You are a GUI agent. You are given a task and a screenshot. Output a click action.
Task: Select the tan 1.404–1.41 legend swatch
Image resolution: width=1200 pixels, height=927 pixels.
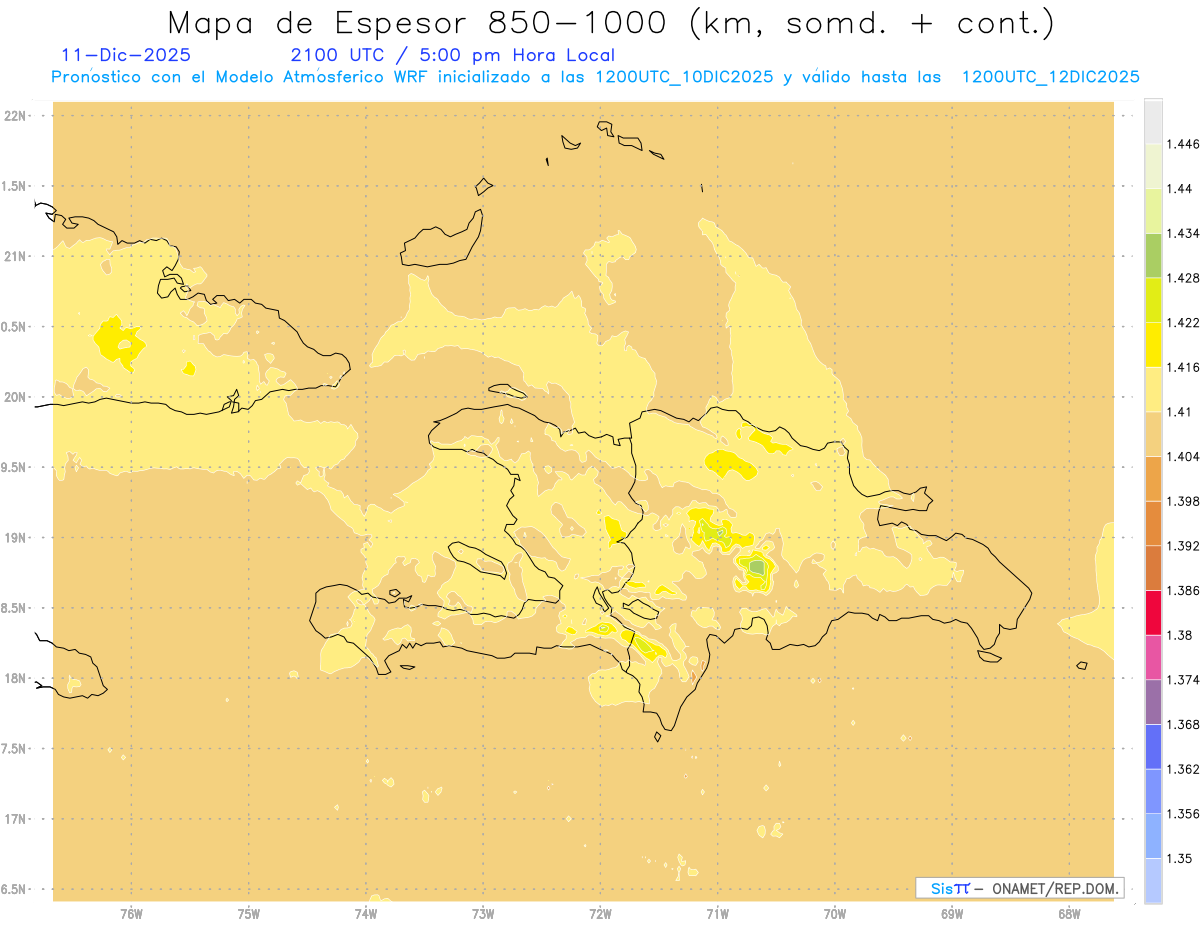pyautogui.click(x=1153, y=434)
